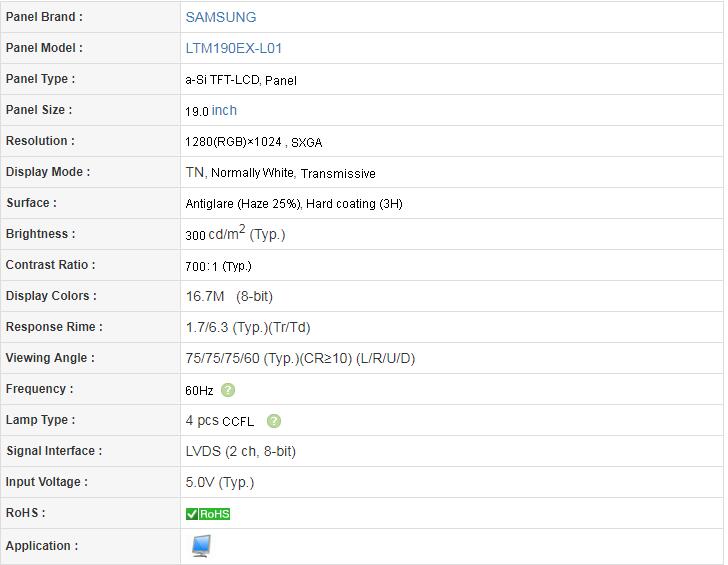Select the 'Surface :' label
728x565 pixels.
(x=31, y=203)
